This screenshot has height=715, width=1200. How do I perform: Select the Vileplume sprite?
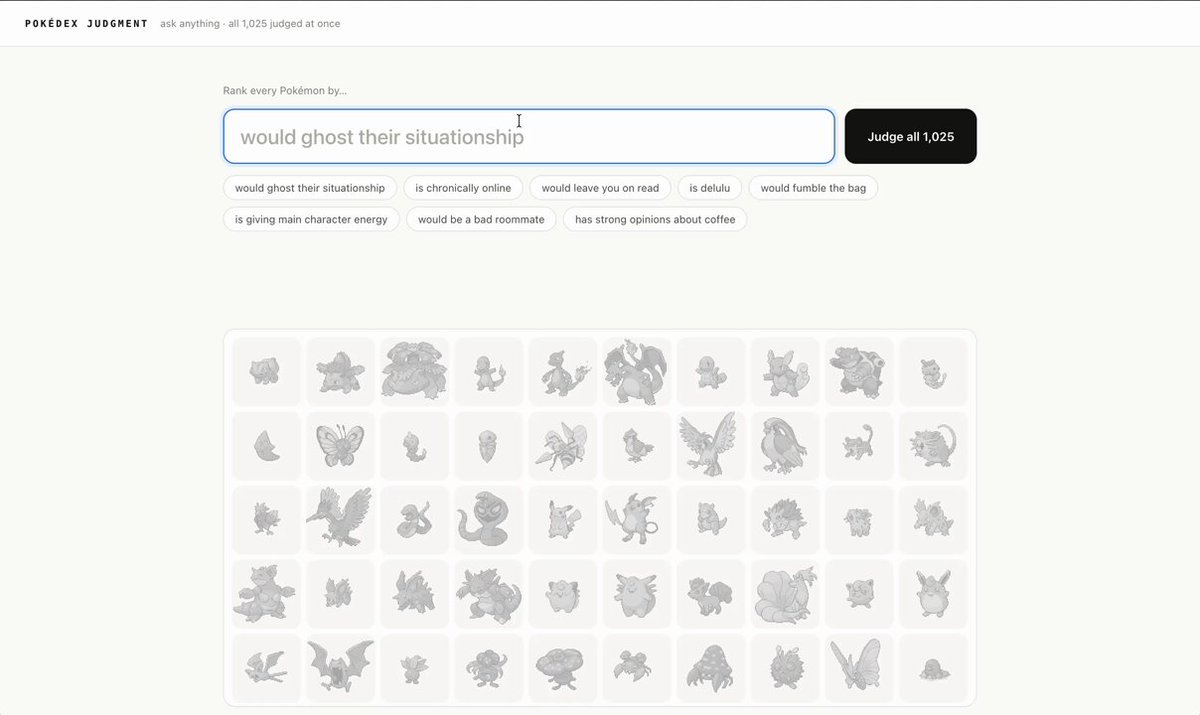tap(563, 668)
